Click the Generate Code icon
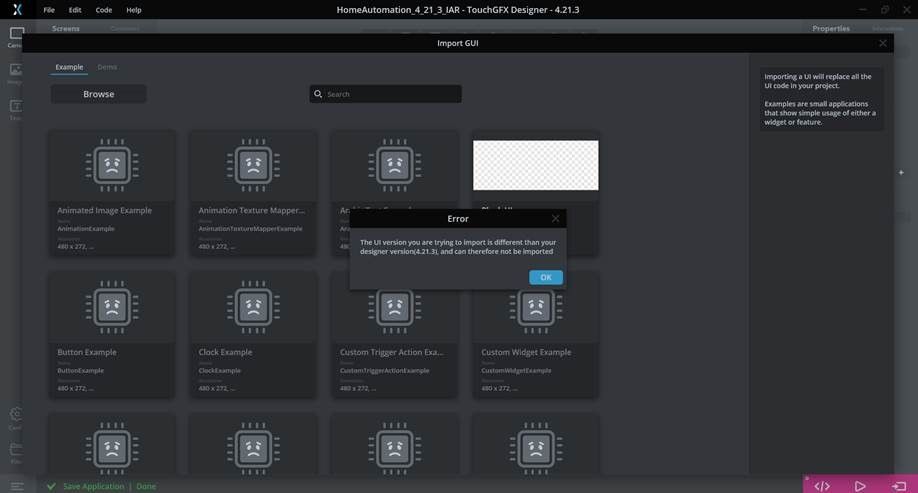Screen dimensions: 918x493 [x=821, y=486]
